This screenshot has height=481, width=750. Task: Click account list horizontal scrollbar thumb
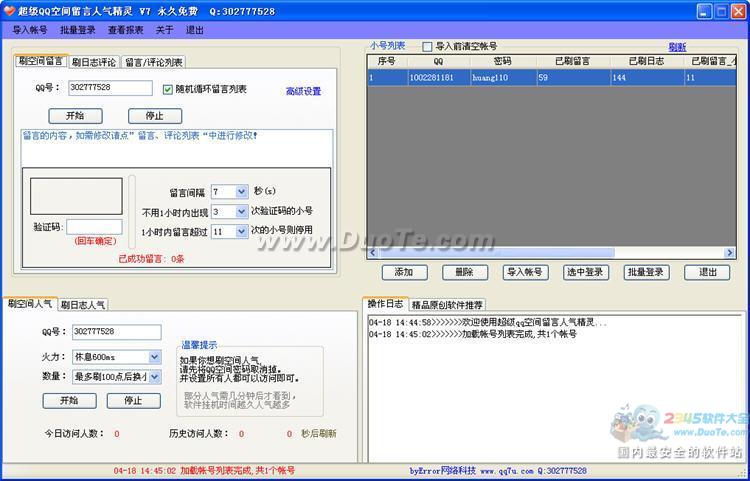pos(496,252)
